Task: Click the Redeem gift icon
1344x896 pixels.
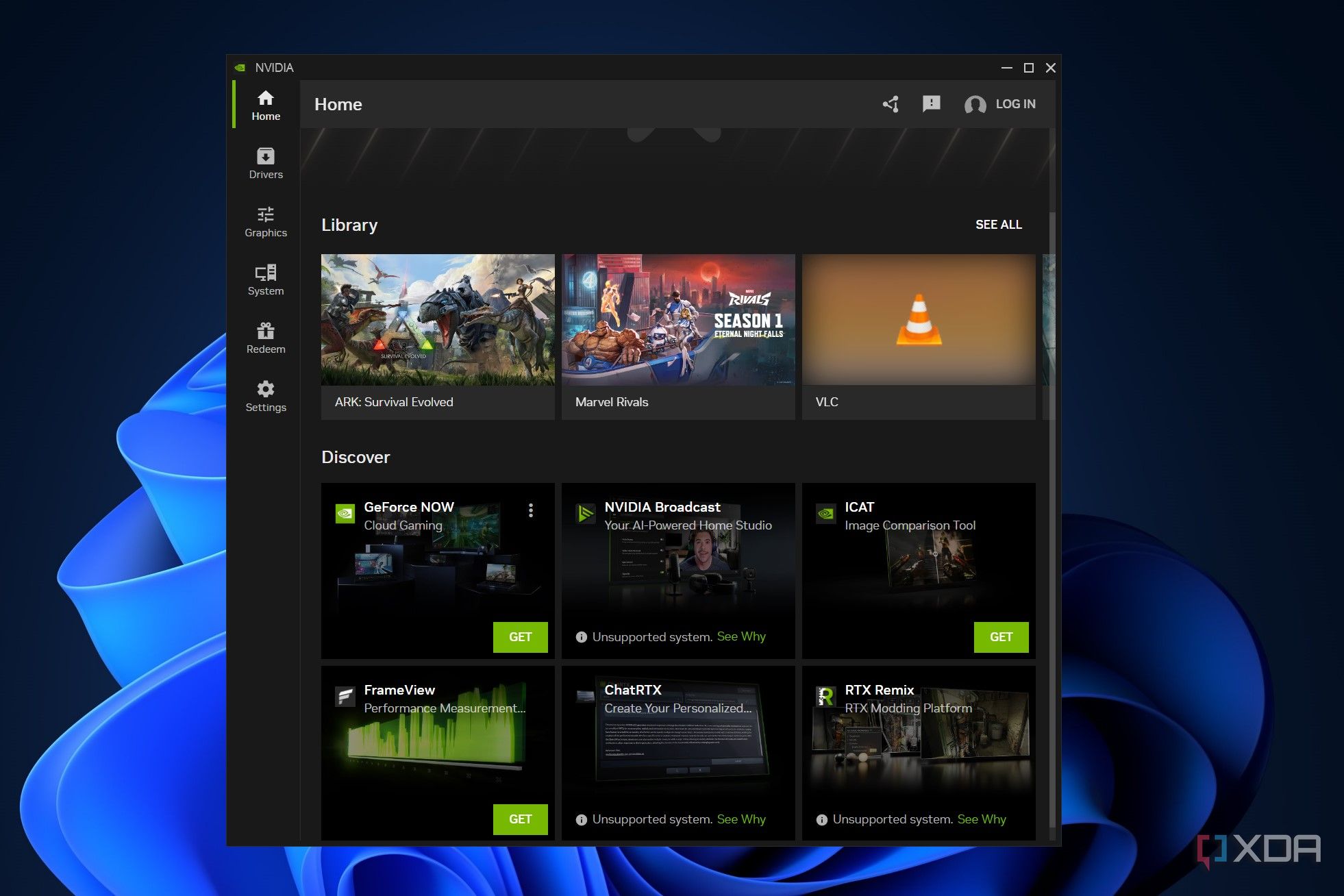Action: 266,332
